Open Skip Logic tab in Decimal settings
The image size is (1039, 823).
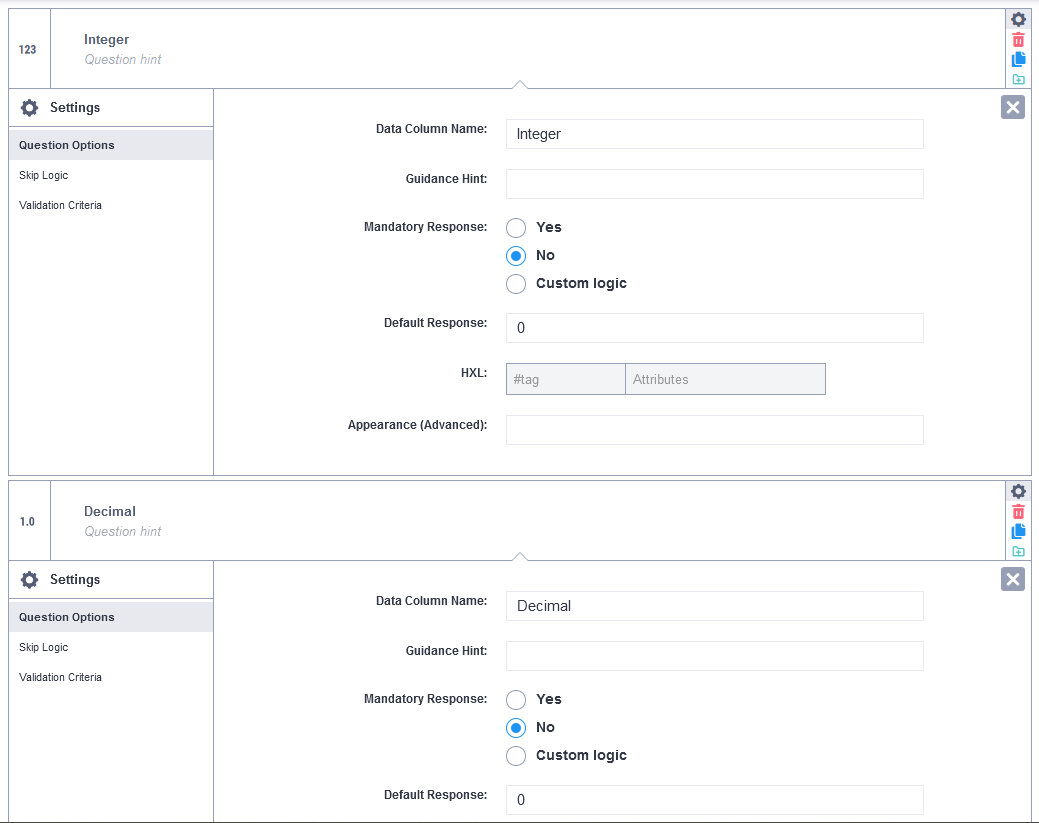[x=44, y=647]
